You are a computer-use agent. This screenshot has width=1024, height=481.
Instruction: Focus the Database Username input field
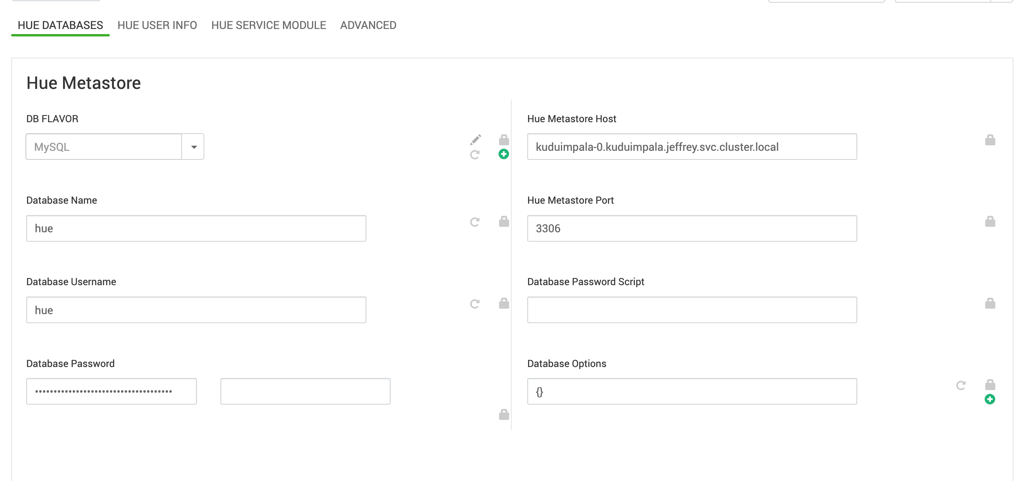pos(196,310)
